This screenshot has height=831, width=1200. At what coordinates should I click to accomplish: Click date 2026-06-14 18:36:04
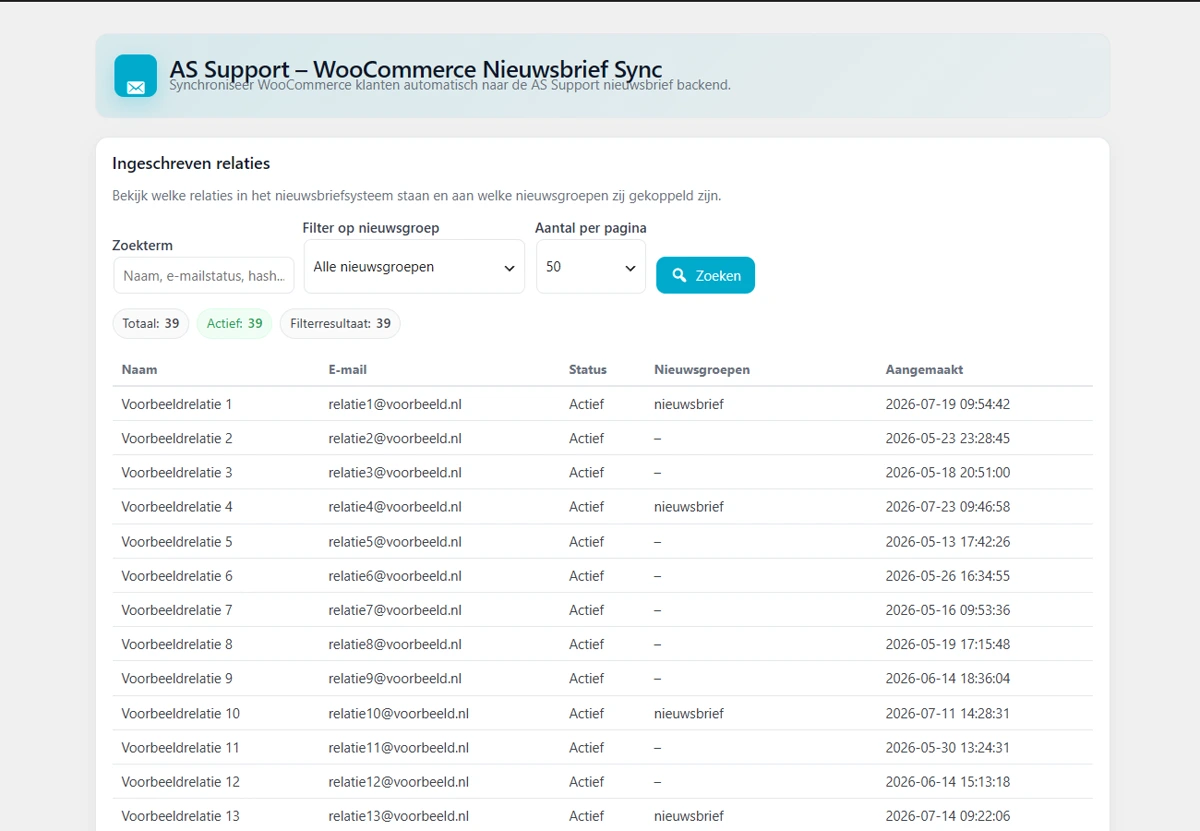948,678
